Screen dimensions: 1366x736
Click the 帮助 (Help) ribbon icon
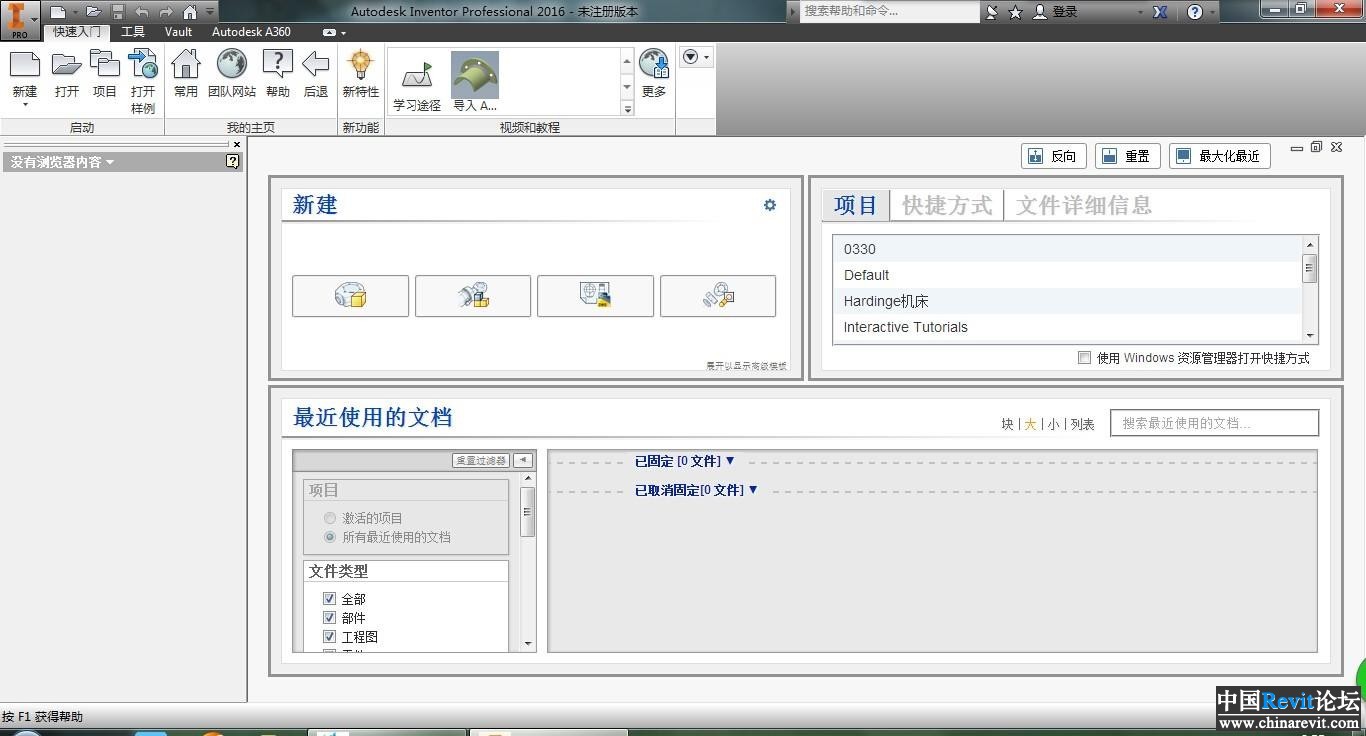pyautogui.click(x=277, y=65)
